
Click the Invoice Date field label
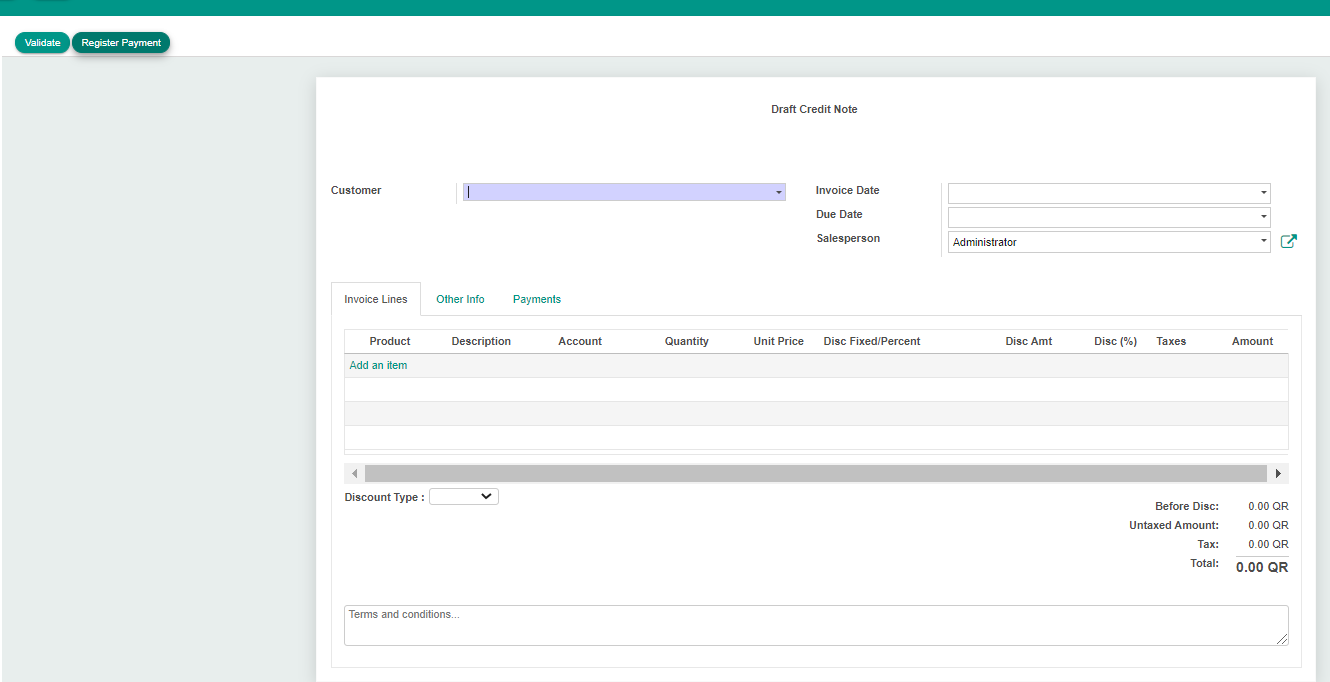[848, 190]
